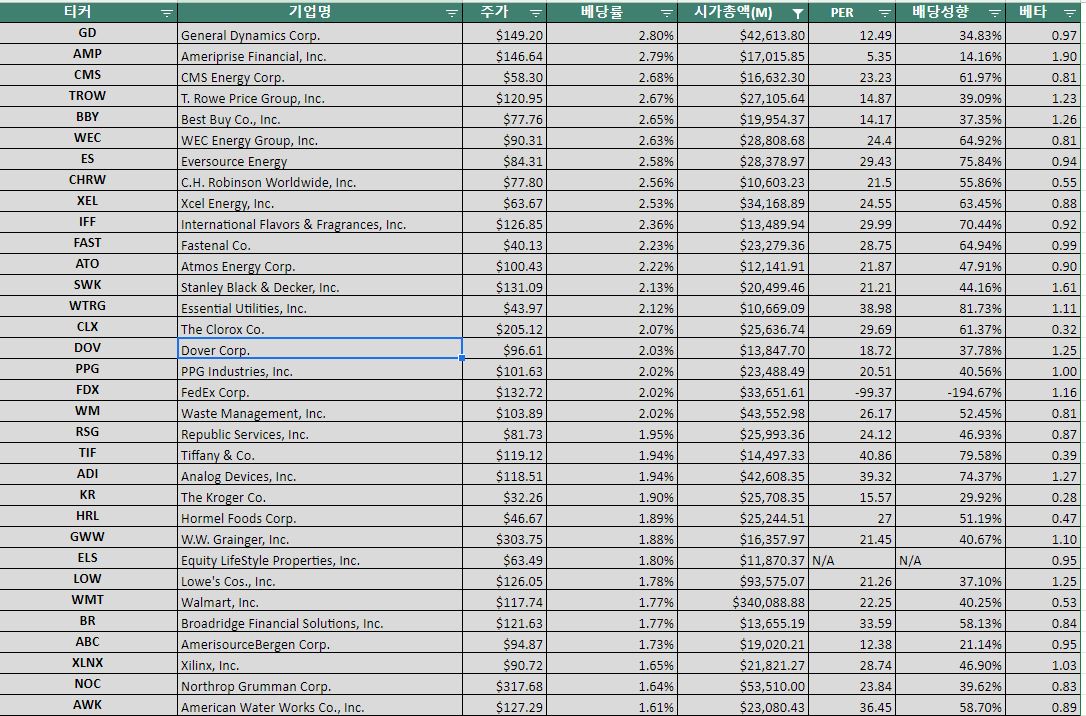Screen dimensions: 1086x716
Task: Select payout ratio -194.67% cell
Action: (950, 391)
